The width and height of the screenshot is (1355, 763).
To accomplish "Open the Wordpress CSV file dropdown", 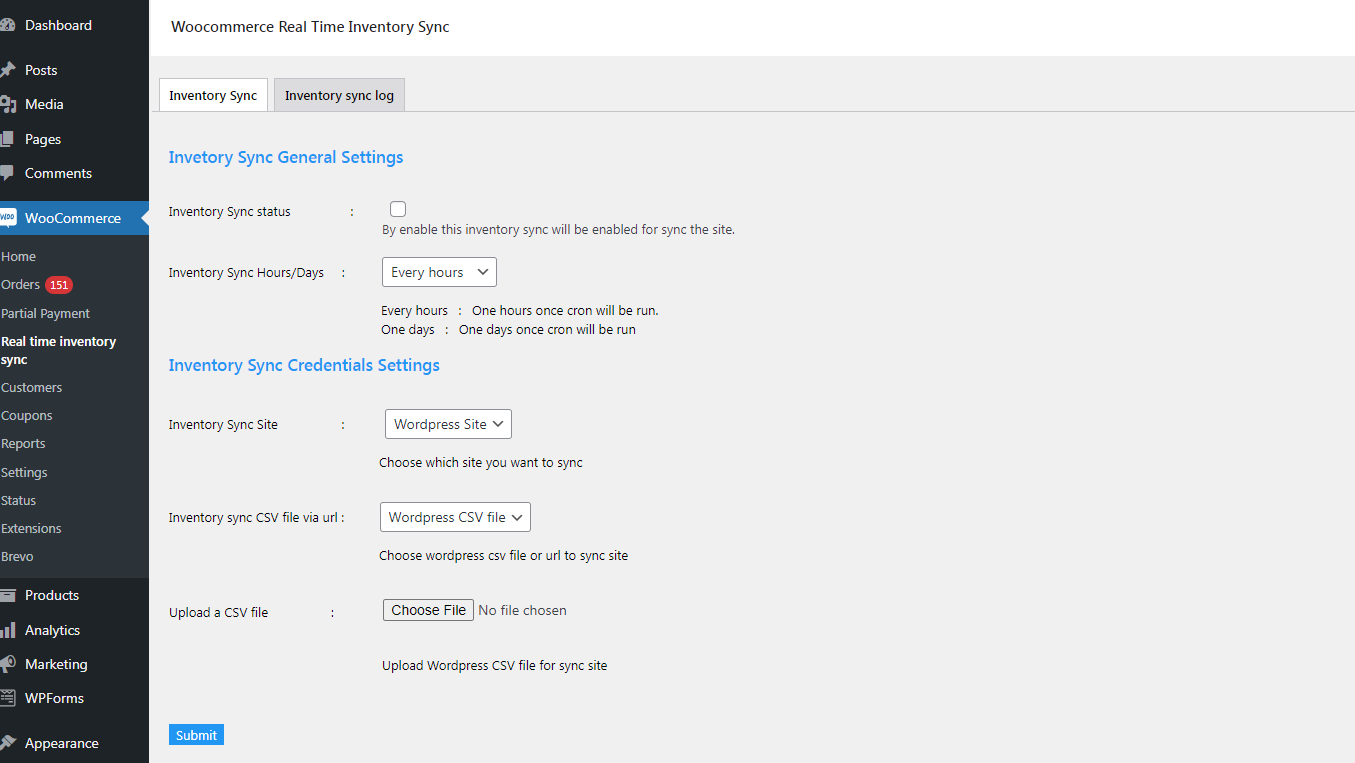I will (x=455, y=517).
